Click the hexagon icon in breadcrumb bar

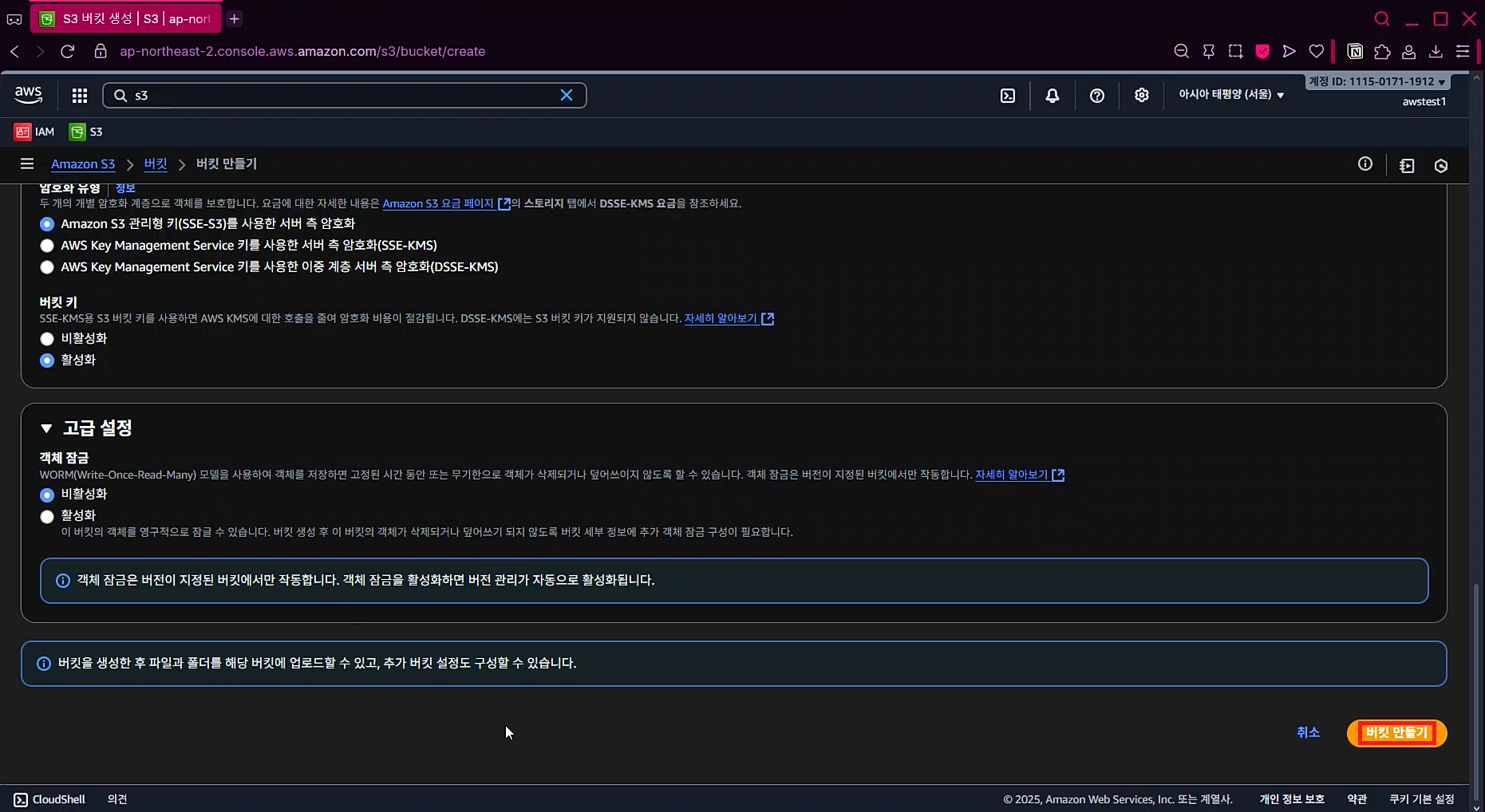pyautogui.click(x=1441, y=166)
